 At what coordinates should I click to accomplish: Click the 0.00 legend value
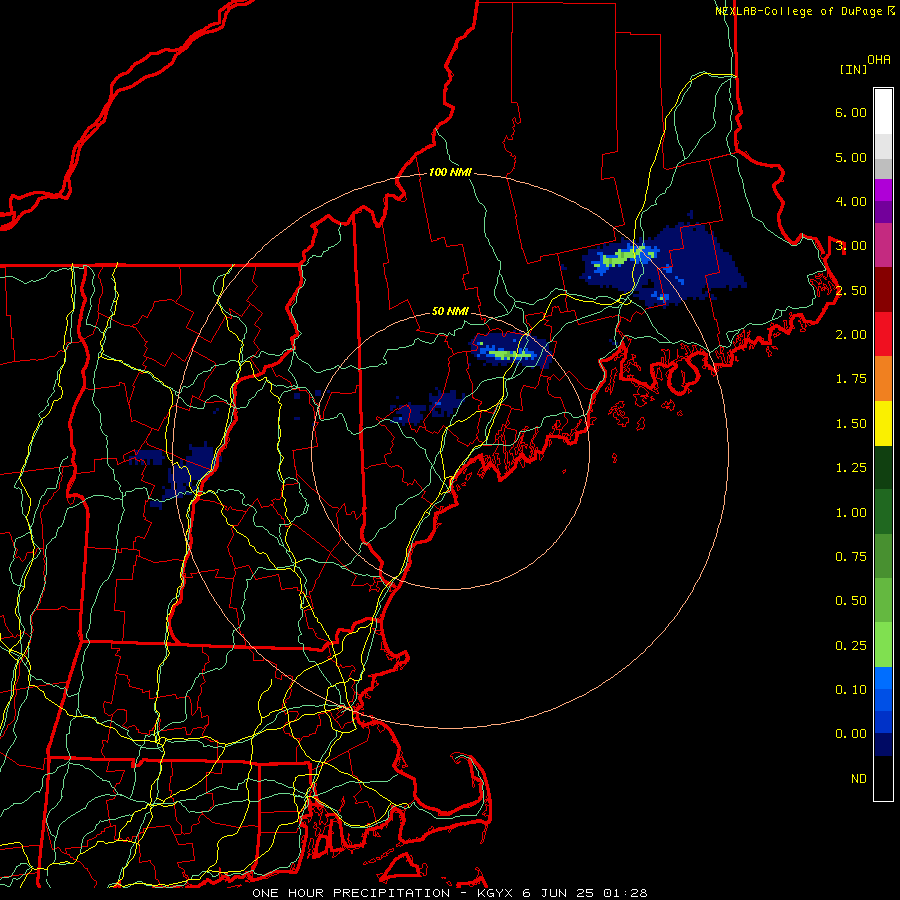[x=851, y=734]
